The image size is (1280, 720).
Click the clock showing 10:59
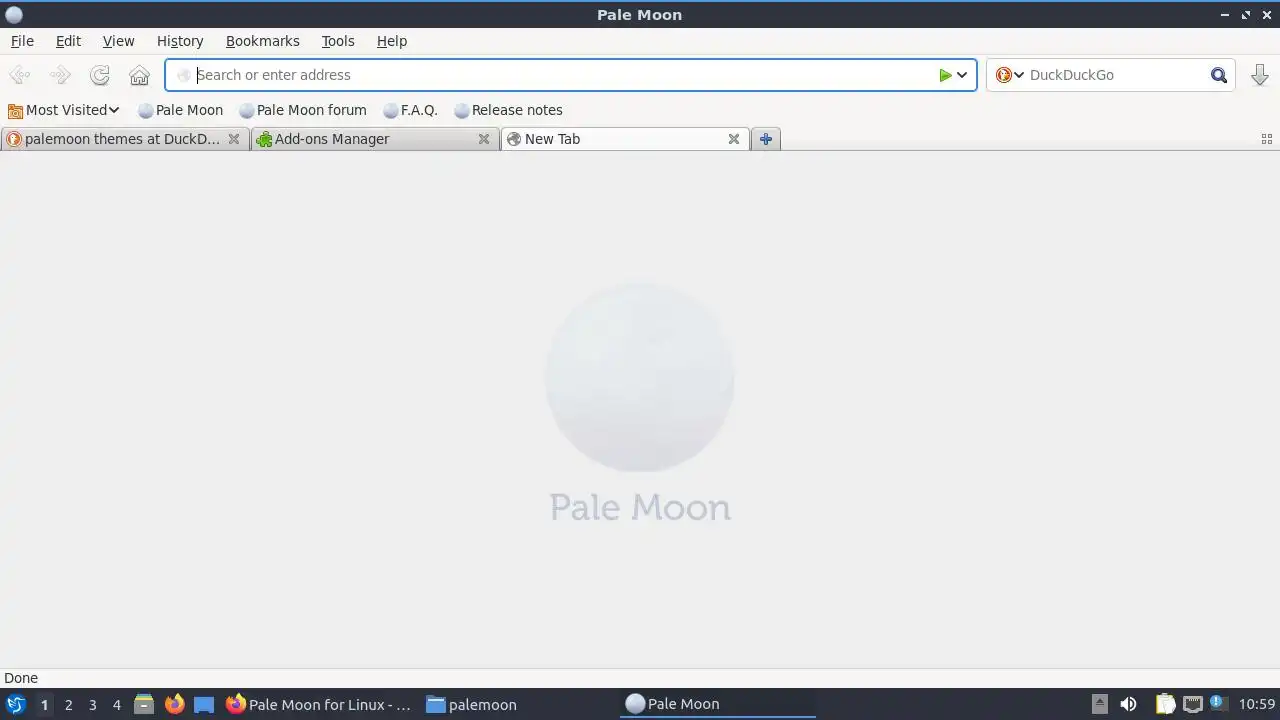[x=1257, y=705]
